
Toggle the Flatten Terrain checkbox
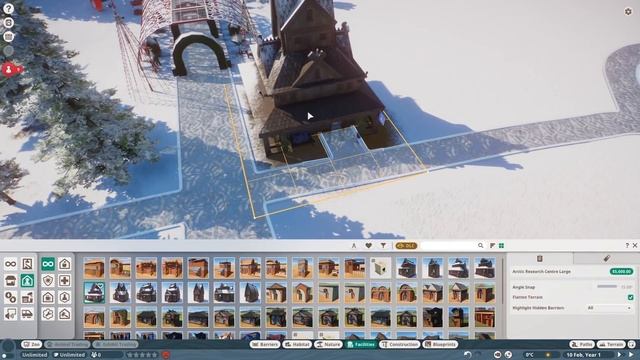pos(631,297)
